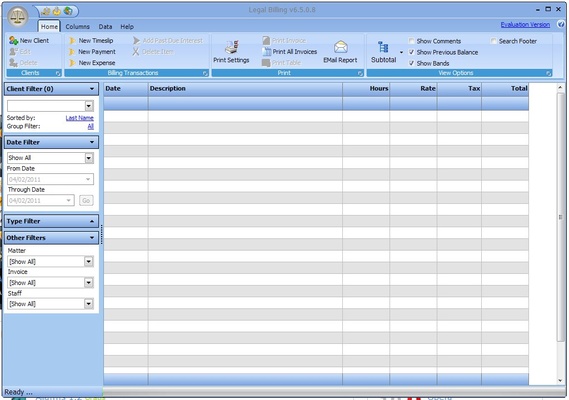Click the EMail Report envelope icon
569x400 pixels.
tap(340, 47)
